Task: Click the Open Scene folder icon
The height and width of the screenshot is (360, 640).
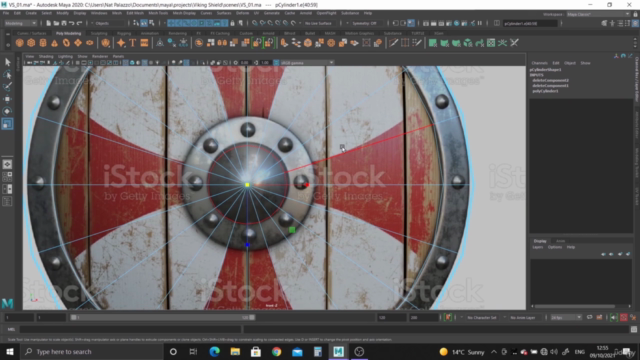Action: coord(56,23)
